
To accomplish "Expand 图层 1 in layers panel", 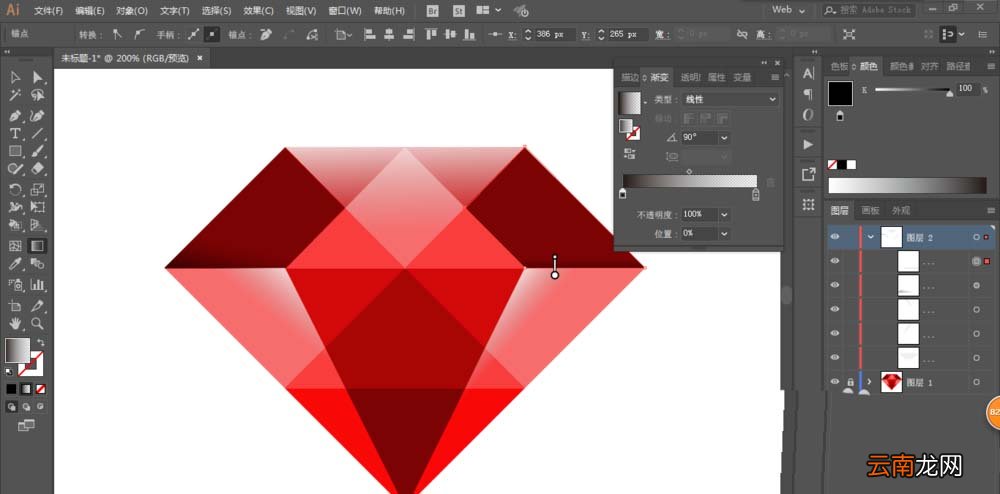I will coord(869,382).
